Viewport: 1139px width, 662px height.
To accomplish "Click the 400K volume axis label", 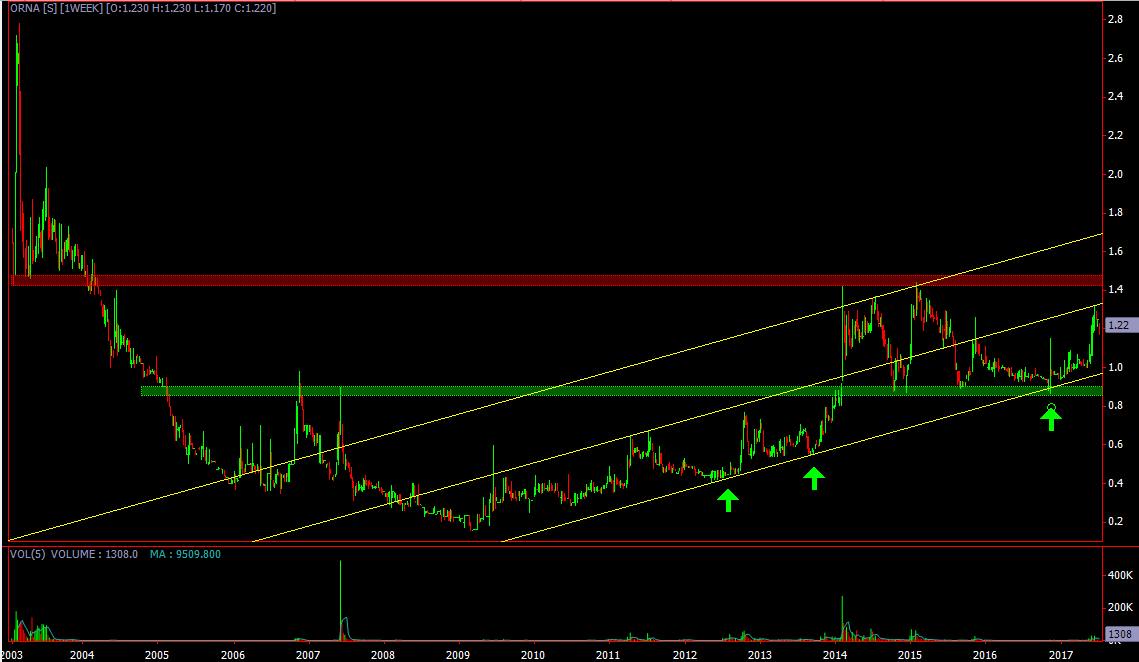I will point(1119,576).
